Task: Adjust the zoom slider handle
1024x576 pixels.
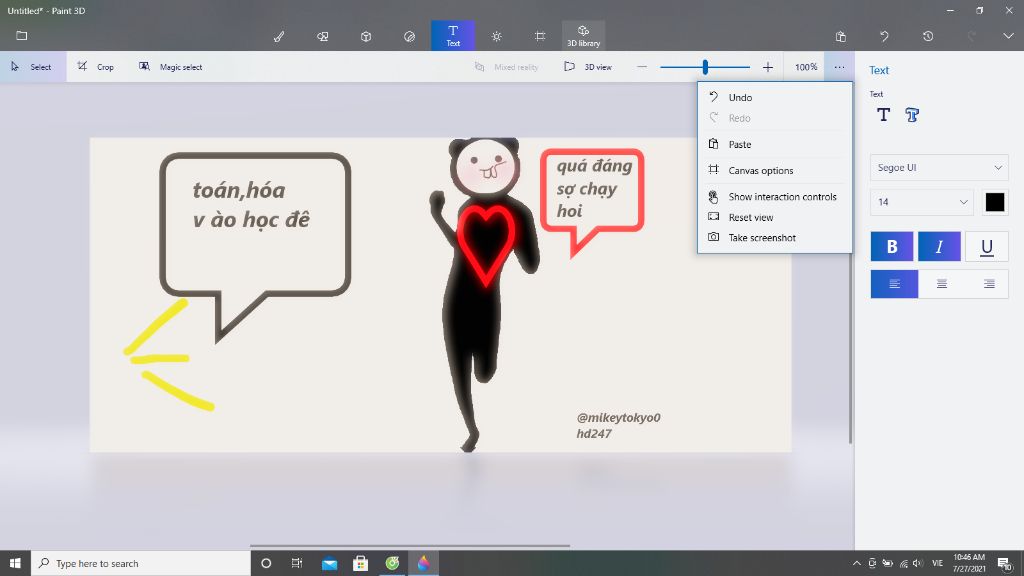Action: [705, 67]
